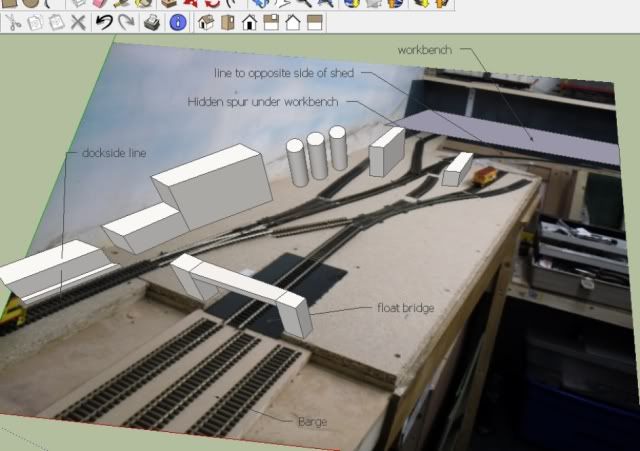This screenshot has height=451, width=640.
Task: Click the Erase X icon
Action: (78, 22)
